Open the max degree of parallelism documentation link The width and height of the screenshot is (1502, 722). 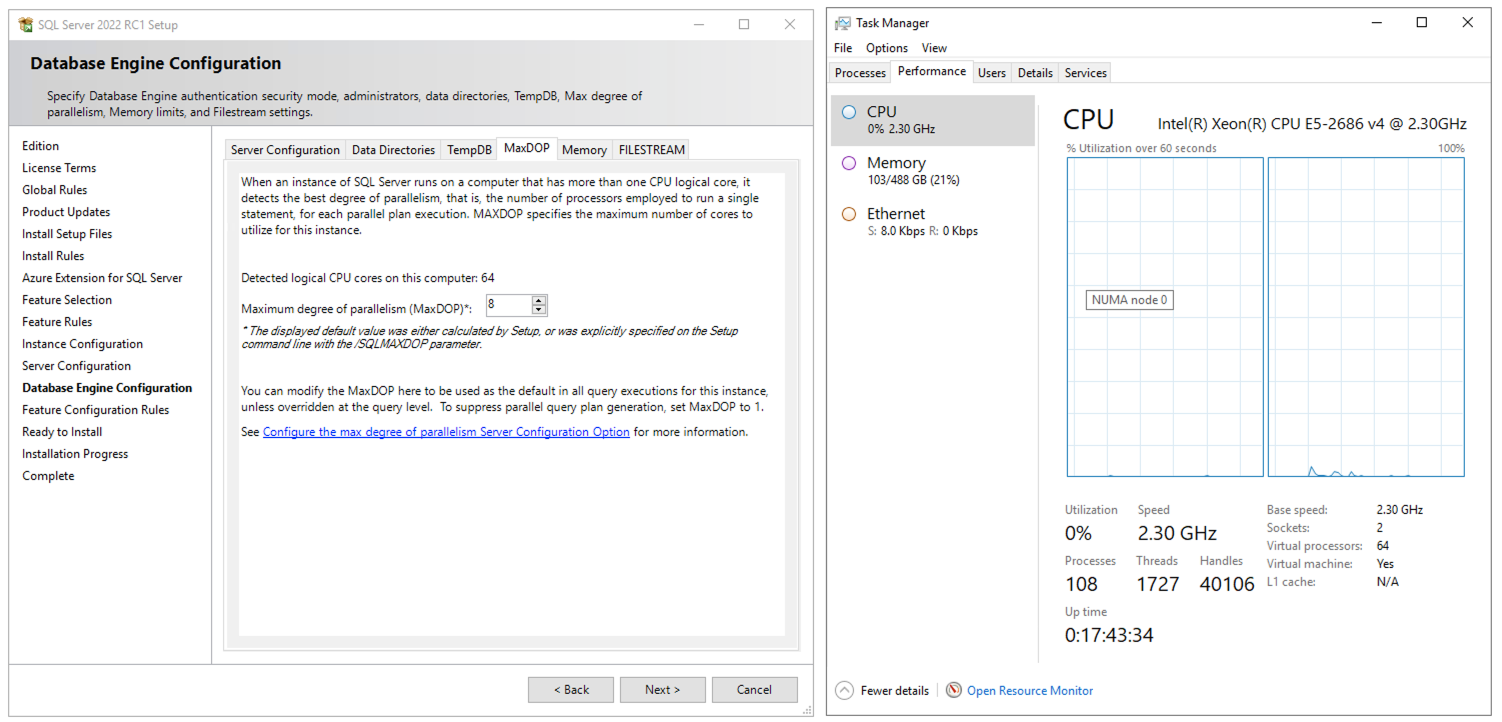coord(446,432)
